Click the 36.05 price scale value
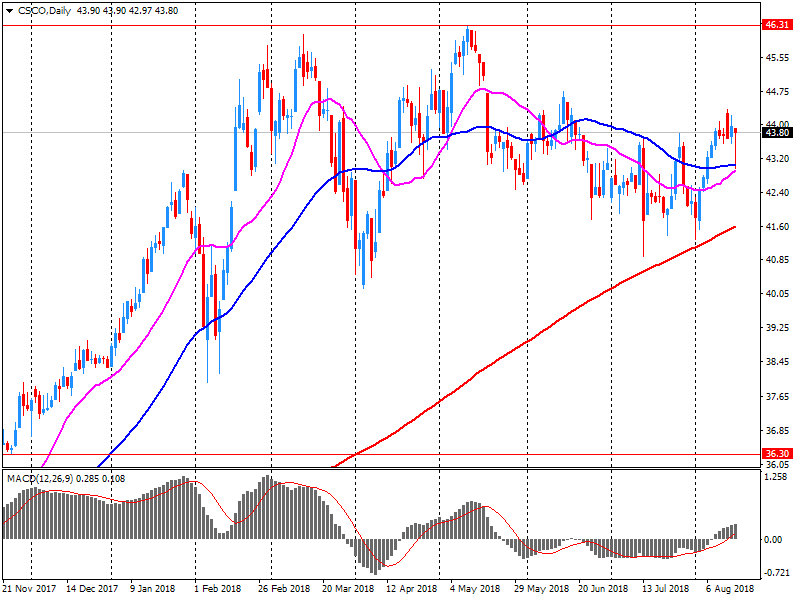The height and width of the screenshot is (600, 800). (x=777, y=464)
